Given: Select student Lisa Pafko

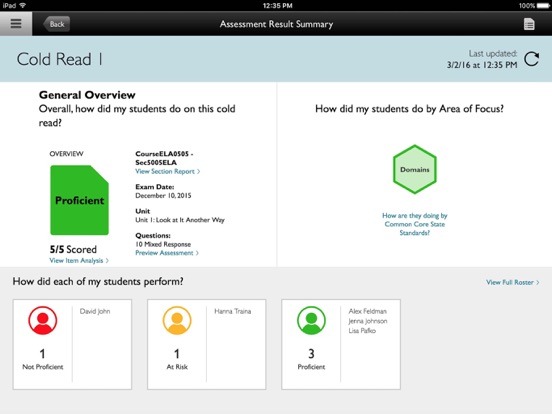Looking at the screenshot, I should [x=362, y=331].
